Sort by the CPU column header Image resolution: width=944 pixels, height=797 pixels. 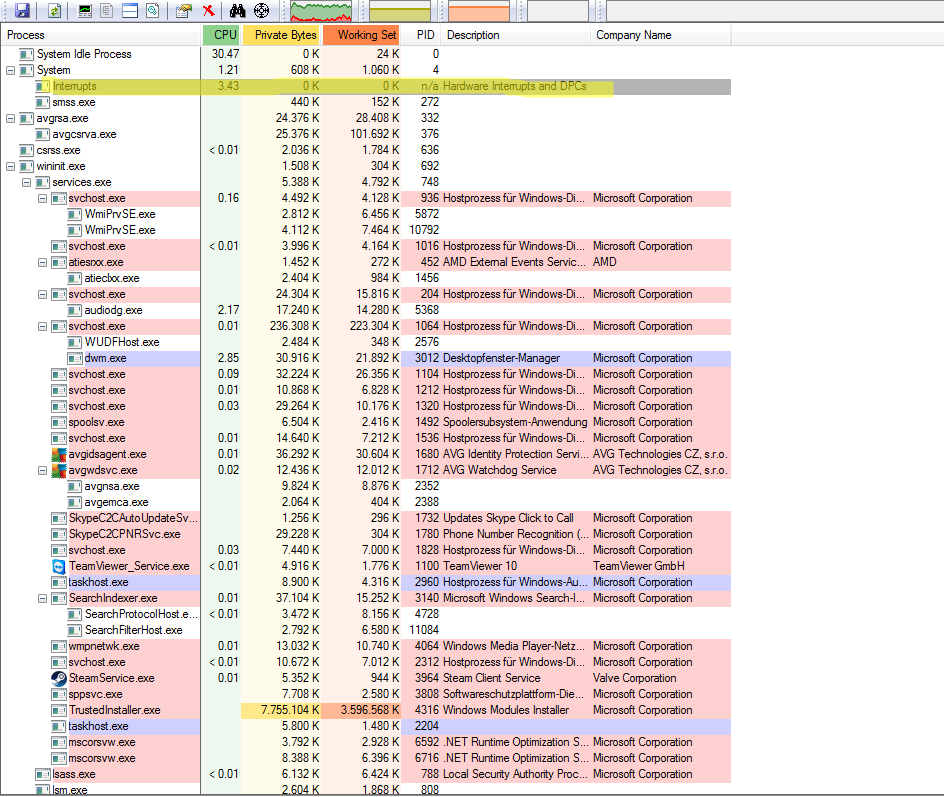(221, 35)
